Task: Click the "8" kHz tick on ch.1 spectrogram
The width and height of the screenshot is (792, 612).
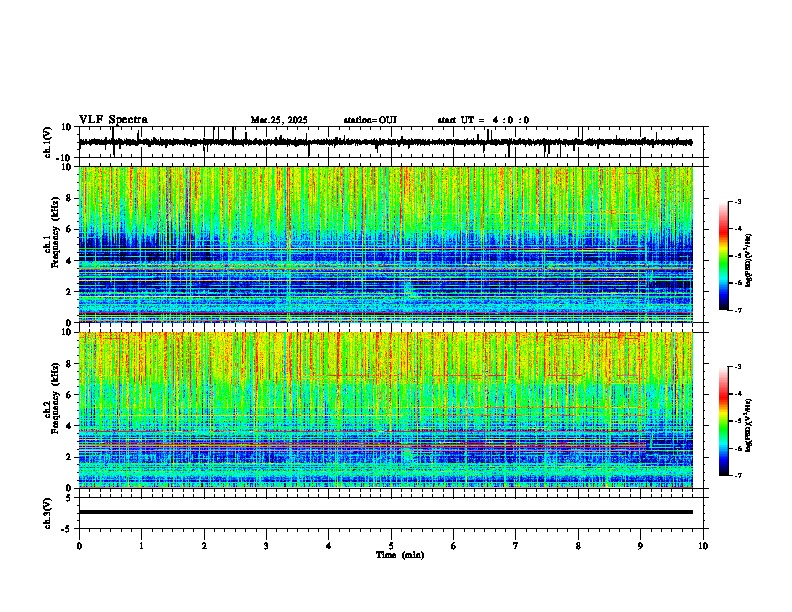Action: pos(70,198)
